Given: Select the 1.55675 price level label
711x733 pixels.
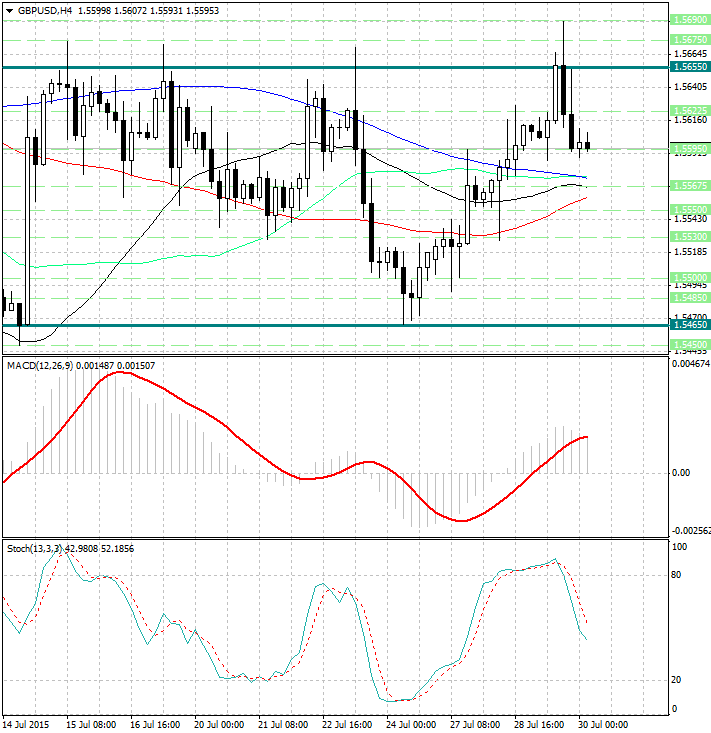Looking at the screenshot, I should (690, 186).
